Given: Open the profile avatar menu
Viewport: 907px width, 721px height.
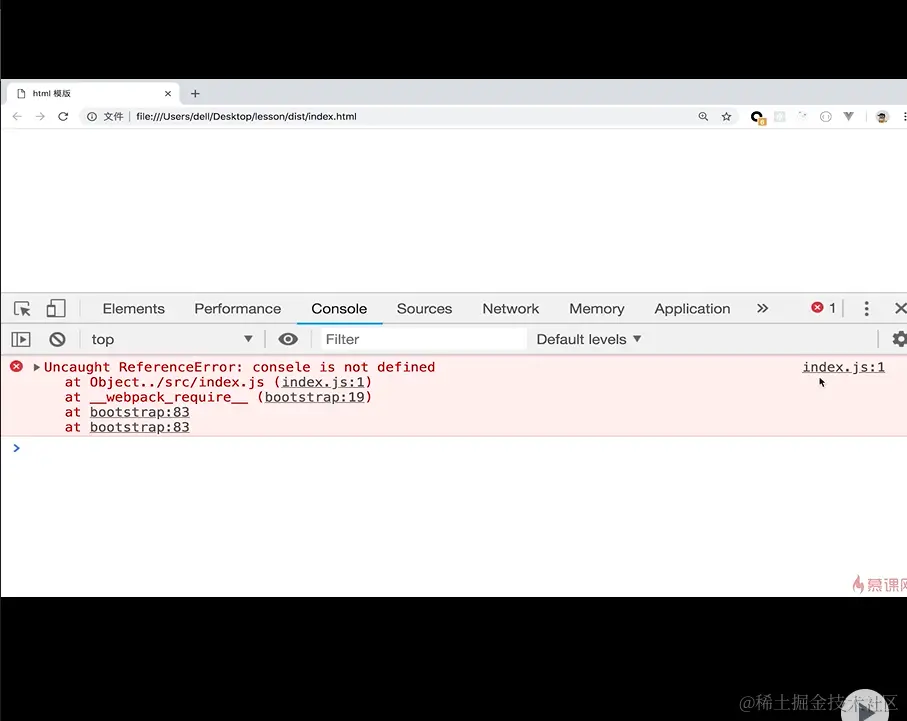Looking at the screenshot, I should pyautogui.click(x=882, y=117).
